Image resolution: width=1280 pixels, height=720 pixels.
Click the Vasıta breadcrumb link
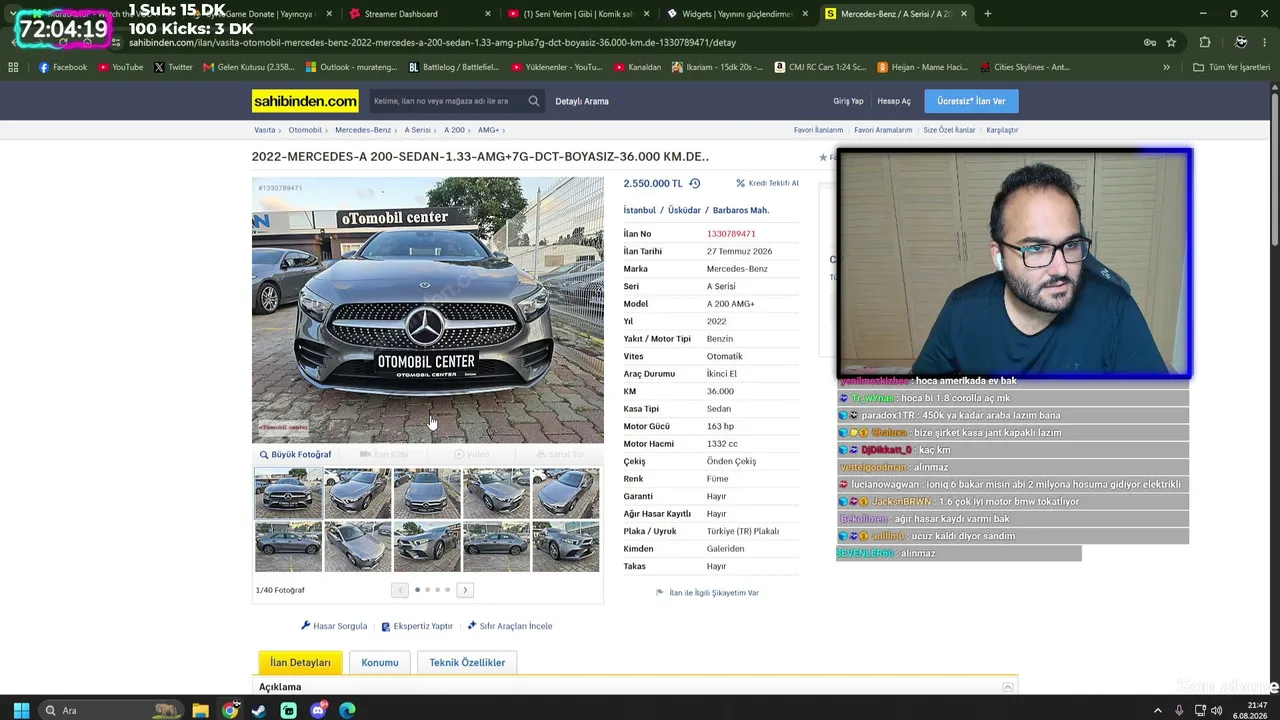(264, 130)
